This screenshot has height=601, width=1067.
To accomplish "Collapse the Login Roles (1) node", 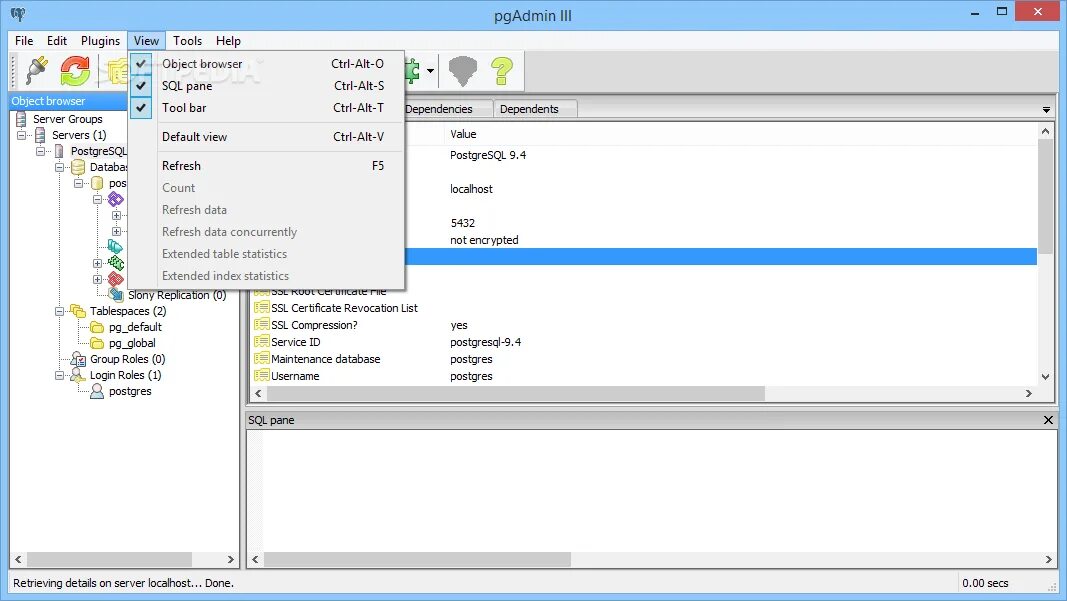I will click(x=60, y=375).
